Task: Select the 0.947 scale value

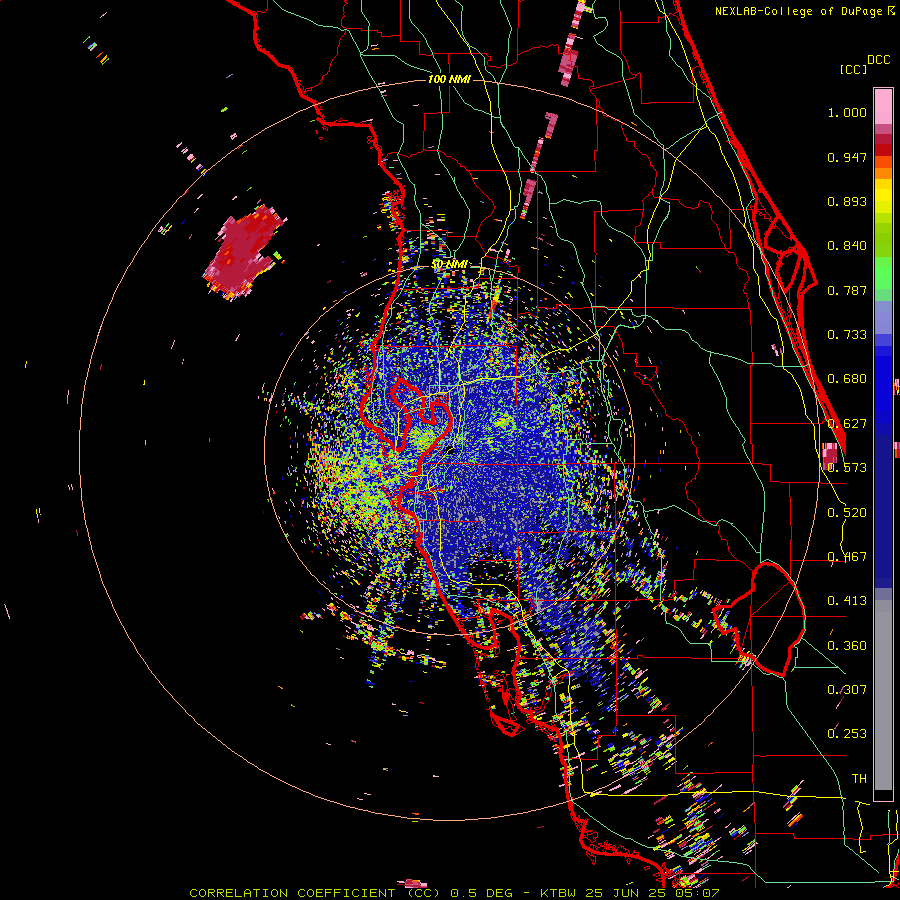Action: click(x=847, y=157)
